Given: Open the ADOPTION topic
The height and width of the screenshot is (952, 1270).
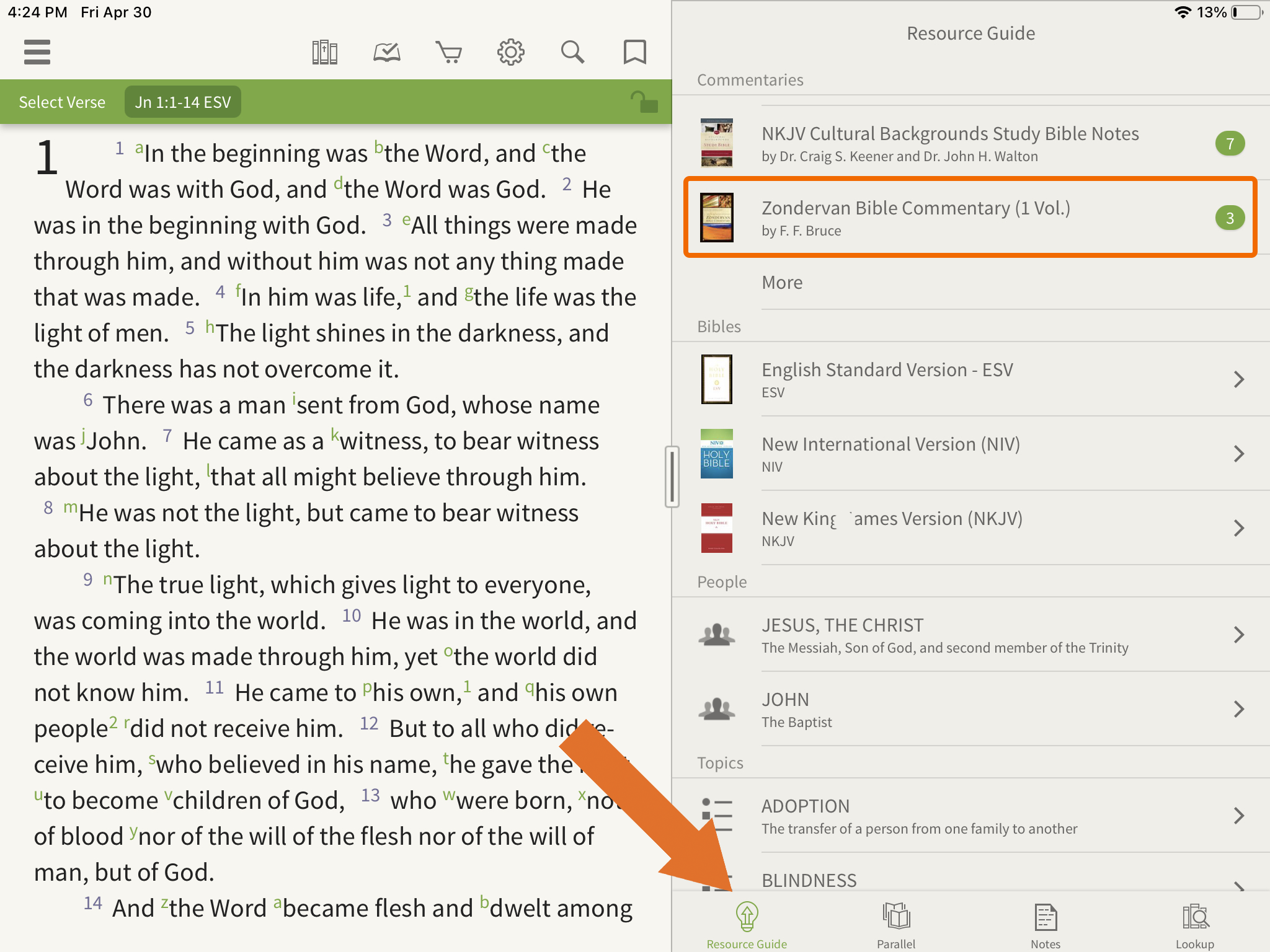Looking at the screenshot, I should click(971, 816).
